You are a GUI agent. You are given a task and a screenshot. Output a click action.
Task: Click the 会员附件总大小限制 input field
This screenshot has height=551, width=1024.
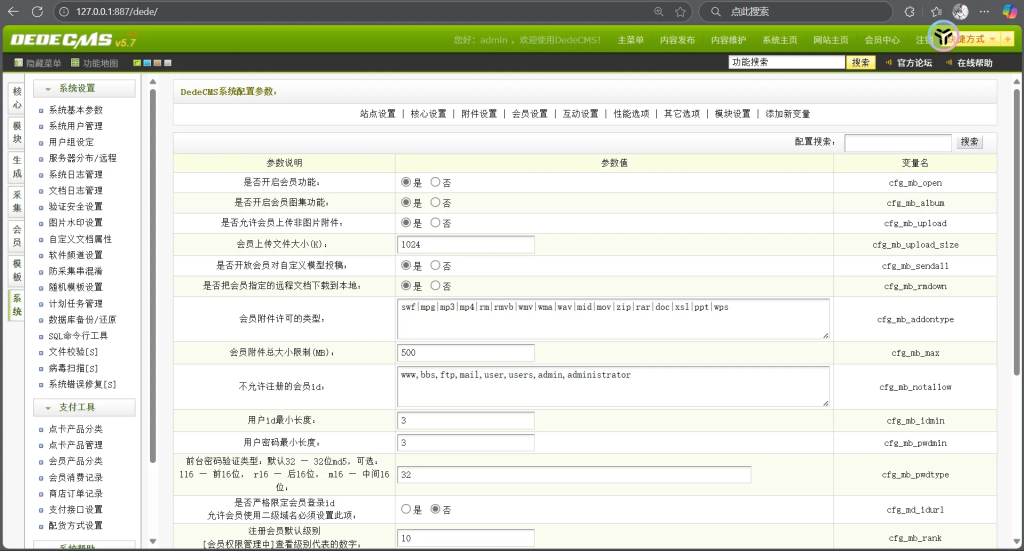coord(465,353)
